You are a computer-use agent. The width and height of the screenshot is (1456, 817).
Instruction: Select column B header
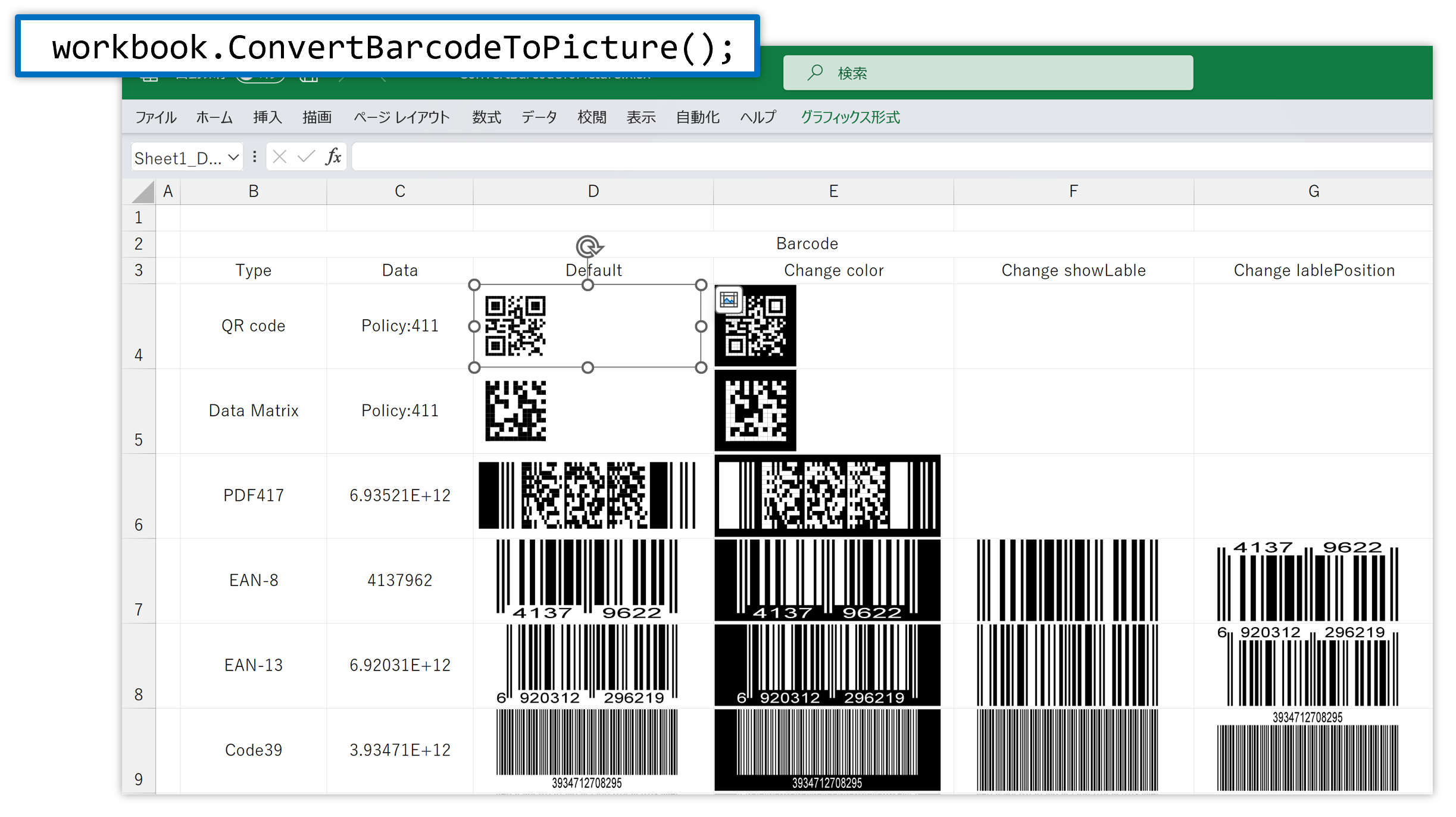pos(254,192)
